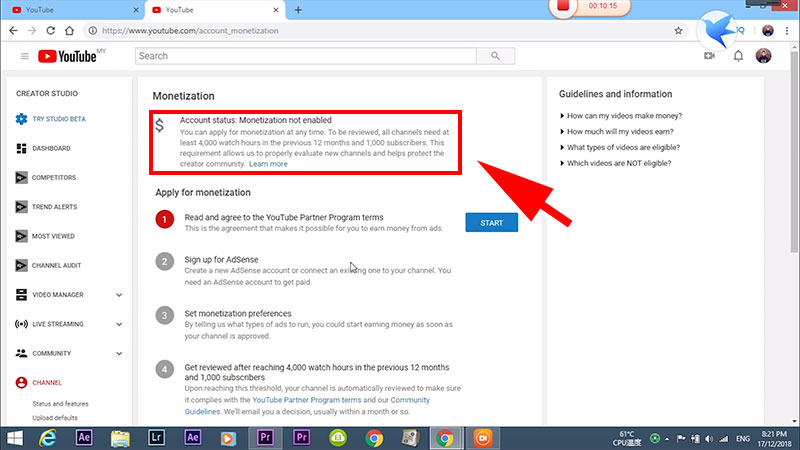800x450 pixels.
Task: Open Status and features under Channel
Action: click(60, 404)
